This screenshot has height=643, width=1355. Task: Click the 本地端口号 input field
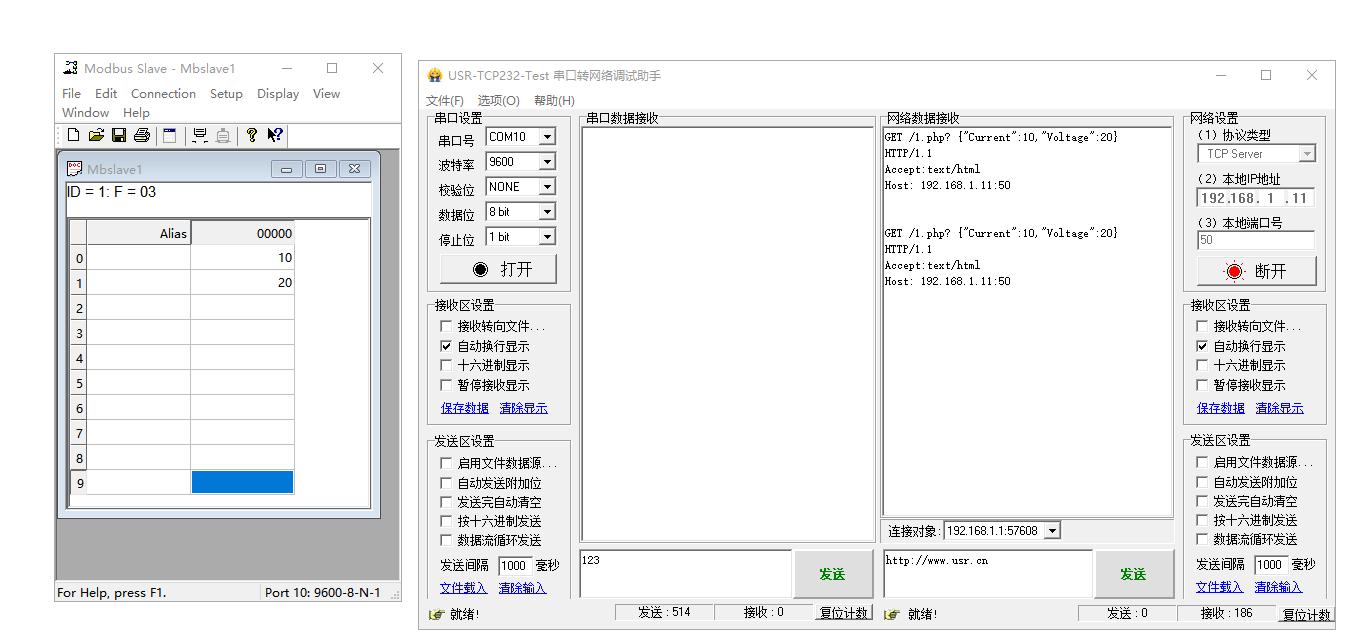[x=1255, y=240]
